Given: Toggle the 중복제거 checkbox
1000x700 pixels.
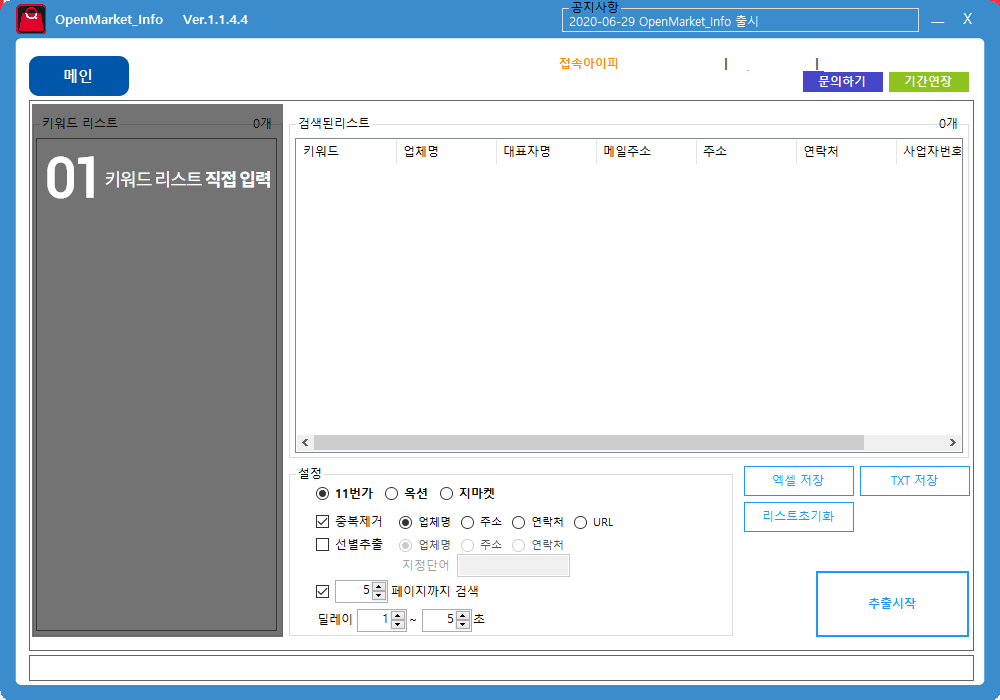Looking at the screenshot, I should tap(323, 521).
